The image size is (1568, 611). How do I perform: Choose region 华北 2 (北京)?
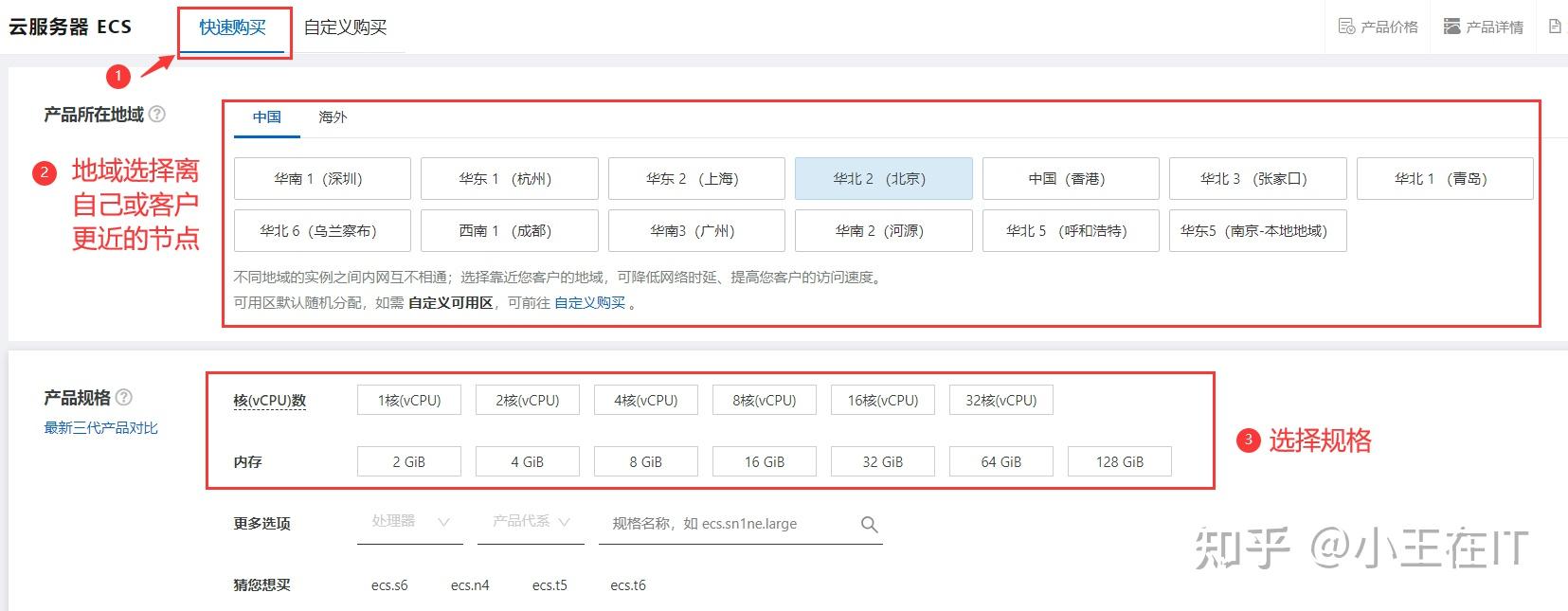(884, 178)
